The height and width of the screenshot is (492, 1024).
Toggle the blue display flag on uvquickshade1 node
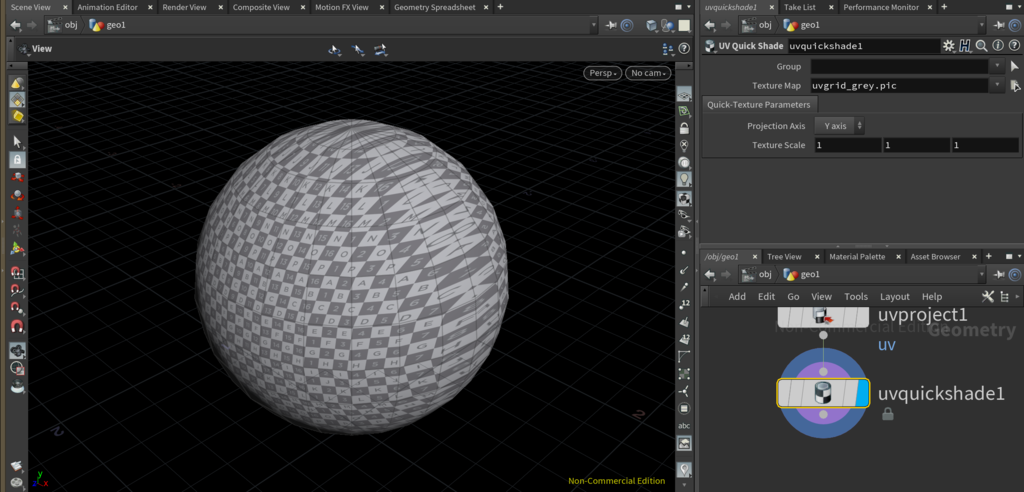[861, 394]
